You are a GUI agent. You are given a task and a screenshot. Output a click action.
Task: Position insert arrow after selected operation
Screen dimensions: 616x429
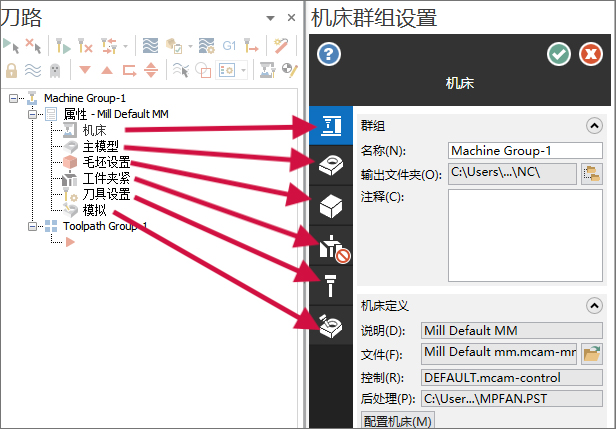129,70
